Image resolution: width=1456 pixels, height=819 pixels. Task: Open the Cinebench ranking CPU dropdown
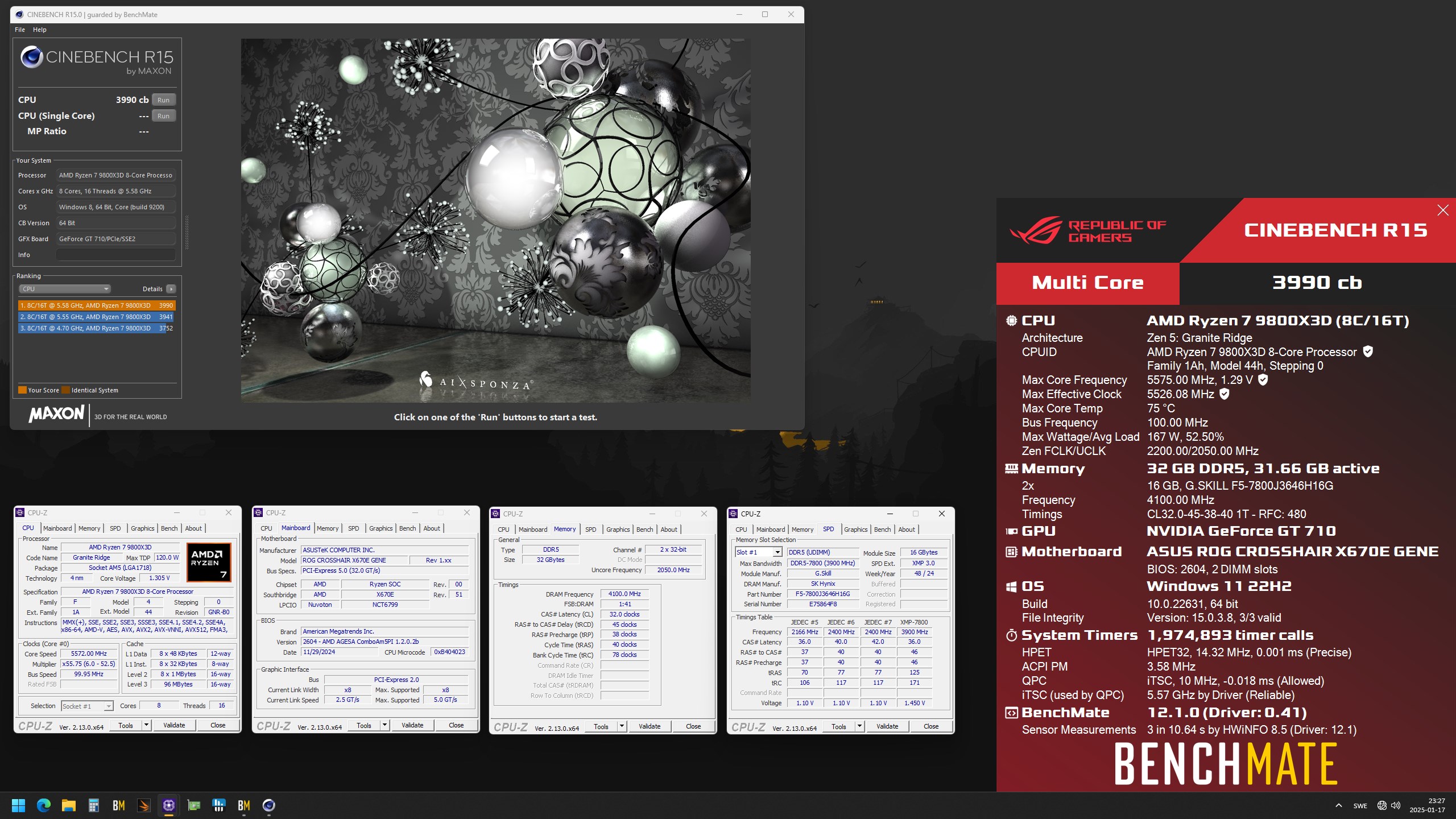pyautogui.click(x=64, y=289)
